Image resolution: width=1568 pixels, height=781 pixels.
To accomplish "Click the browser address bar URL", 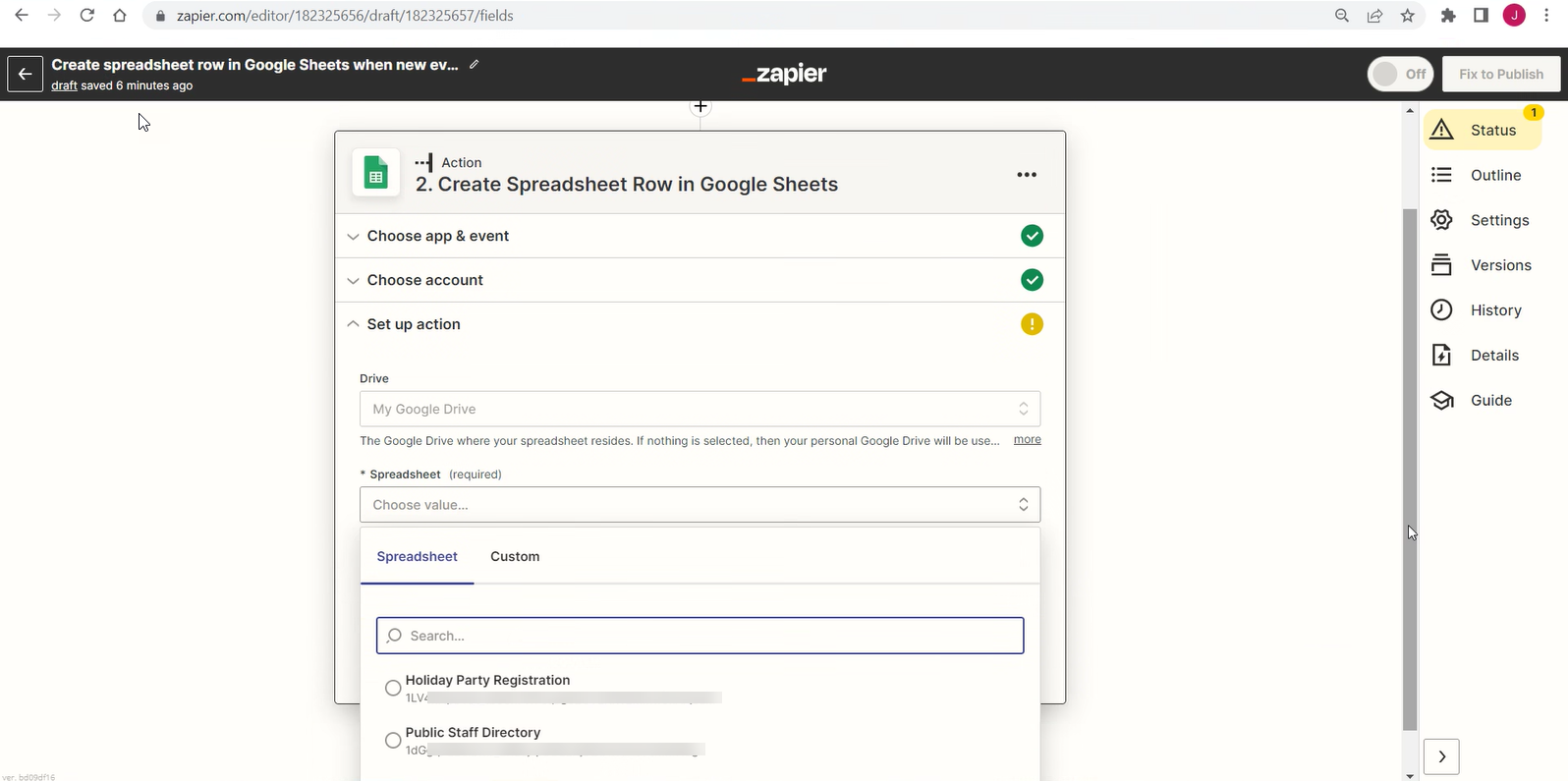I will tap(345, 16).
